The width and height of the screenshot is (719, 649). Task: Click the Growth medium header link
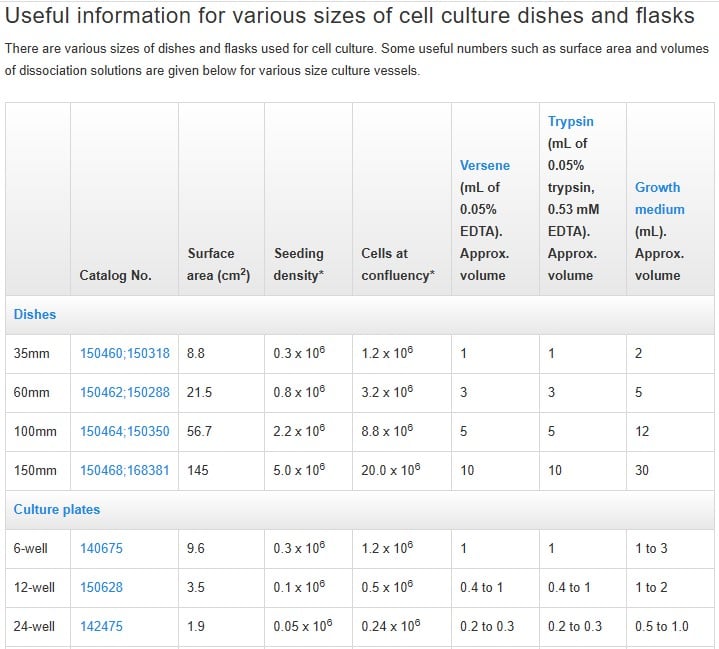659,198
